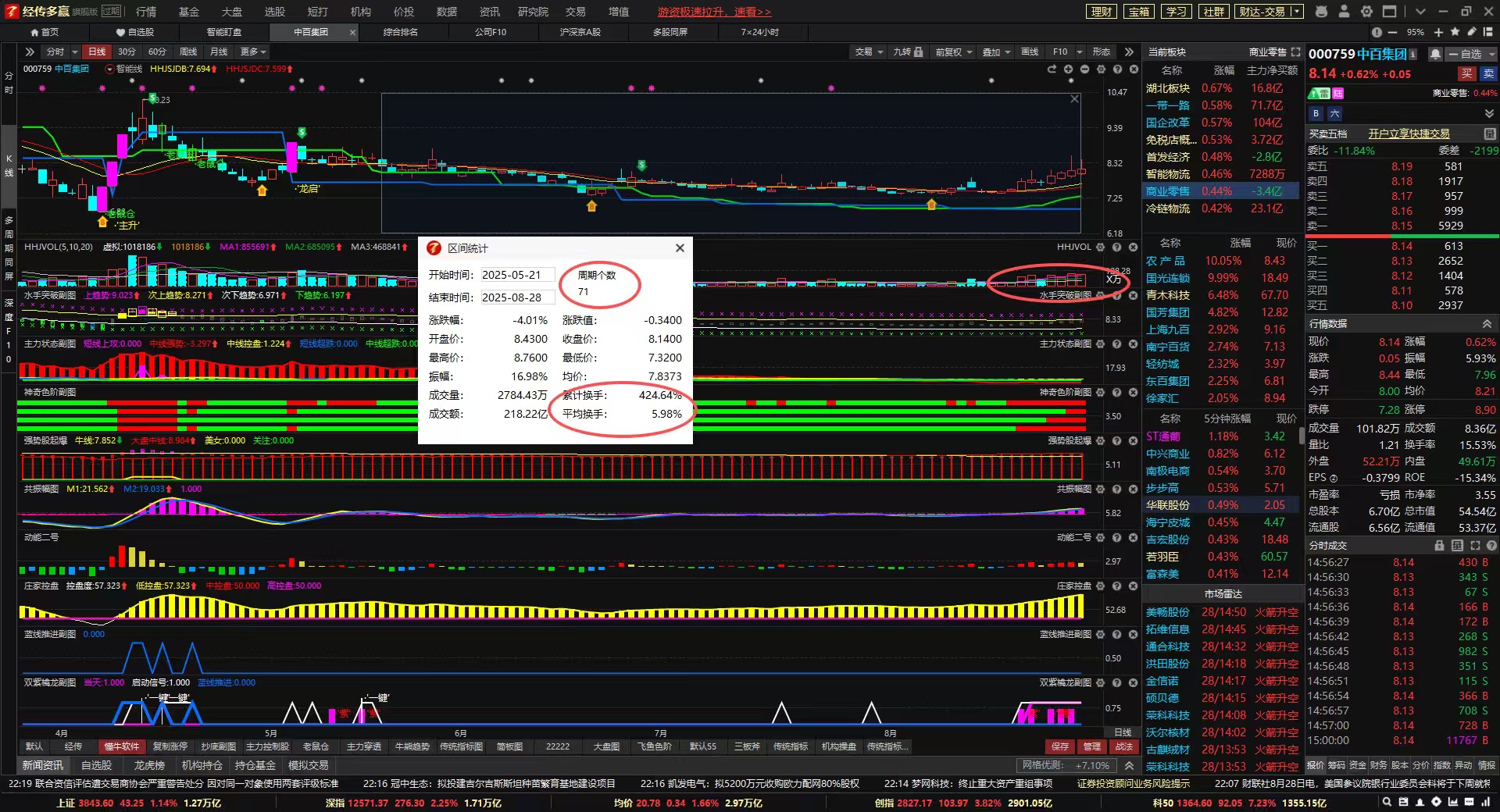
Task: Close the 区间统计 dialog
Action: pos(680,248)
